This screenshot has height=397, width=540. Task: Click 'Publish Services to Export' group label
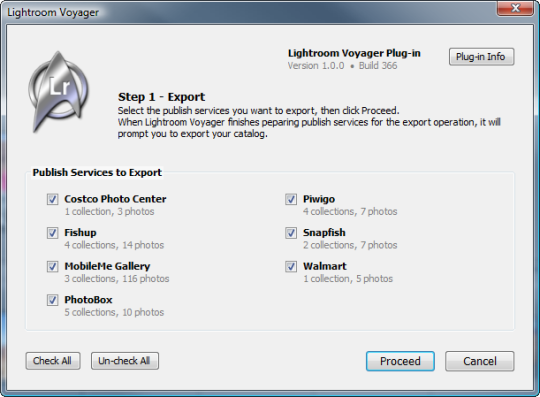tap(97, 172)
